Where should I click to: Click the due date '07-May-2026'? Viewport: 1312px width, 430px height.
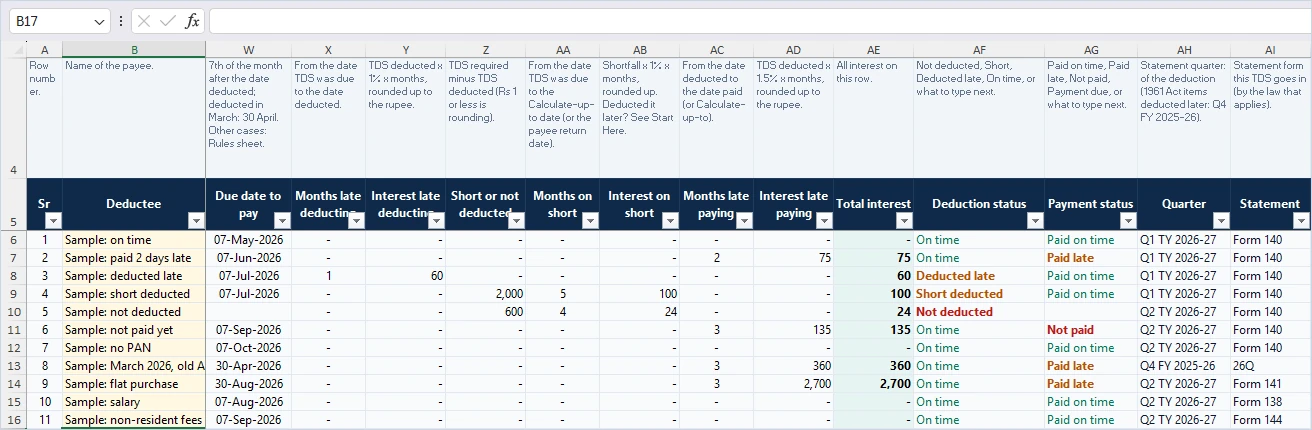tap(249, 240)
